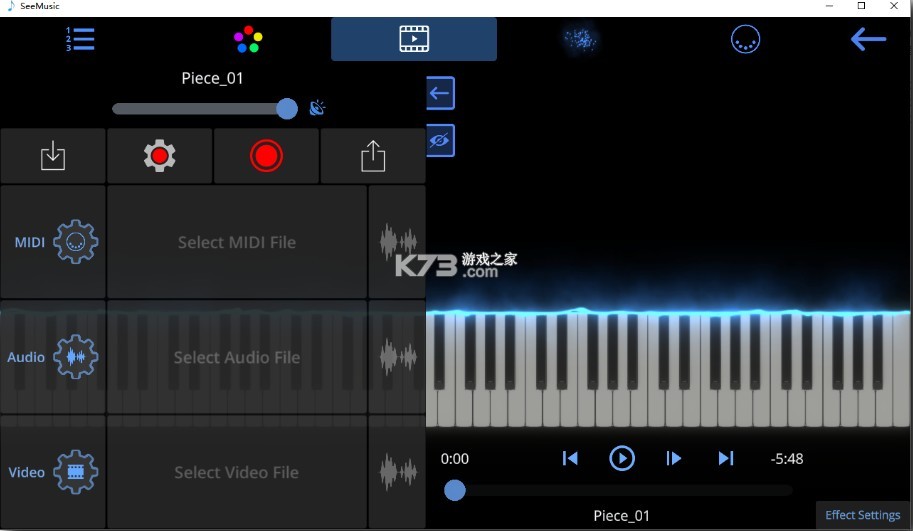Image resolution: width=913 pixels, height=531 pixels.
Task: Click Select Audio File
Action: click(x=237, y=357)
